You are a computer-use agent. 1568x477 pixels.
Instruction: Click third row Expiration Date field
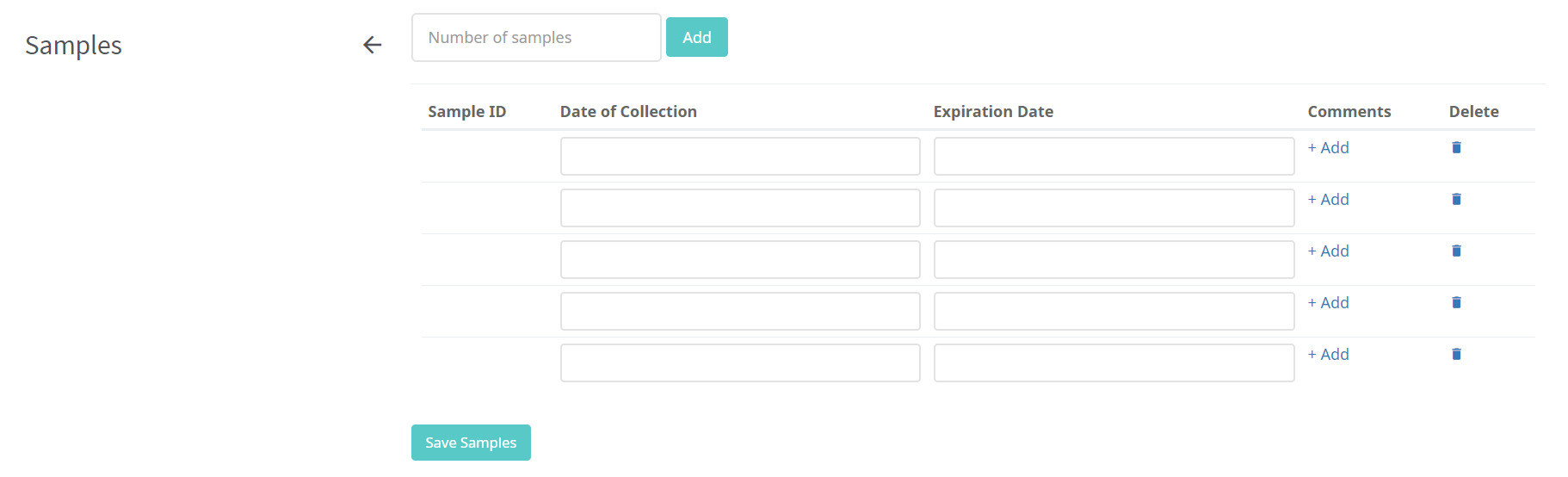pyautogui.click(x=1114, y=260)
